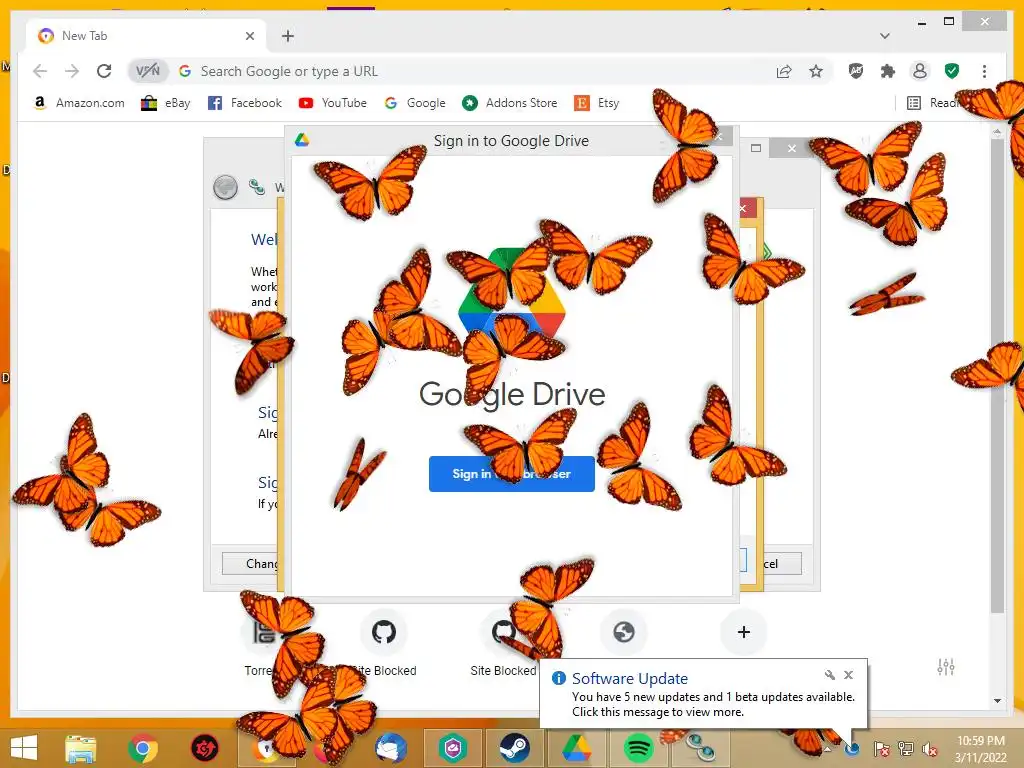Screen dimensions: 1024x768
Task: Click the network tray icon
Action: click(906, 748)
